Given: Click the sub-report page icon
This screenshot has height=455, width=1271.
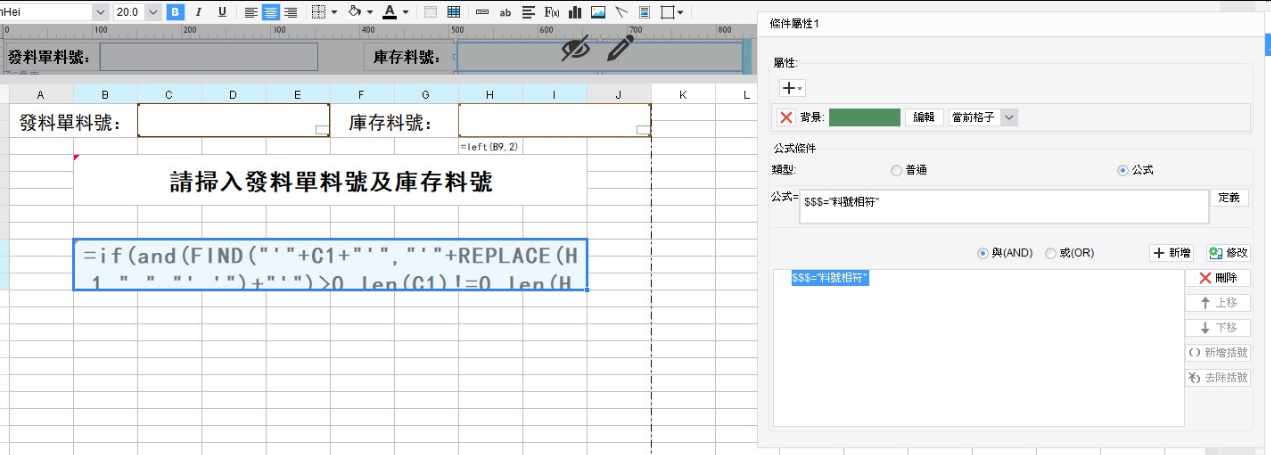Looking at the screenshot, I should pyautogui.click(x=645, y=12).
